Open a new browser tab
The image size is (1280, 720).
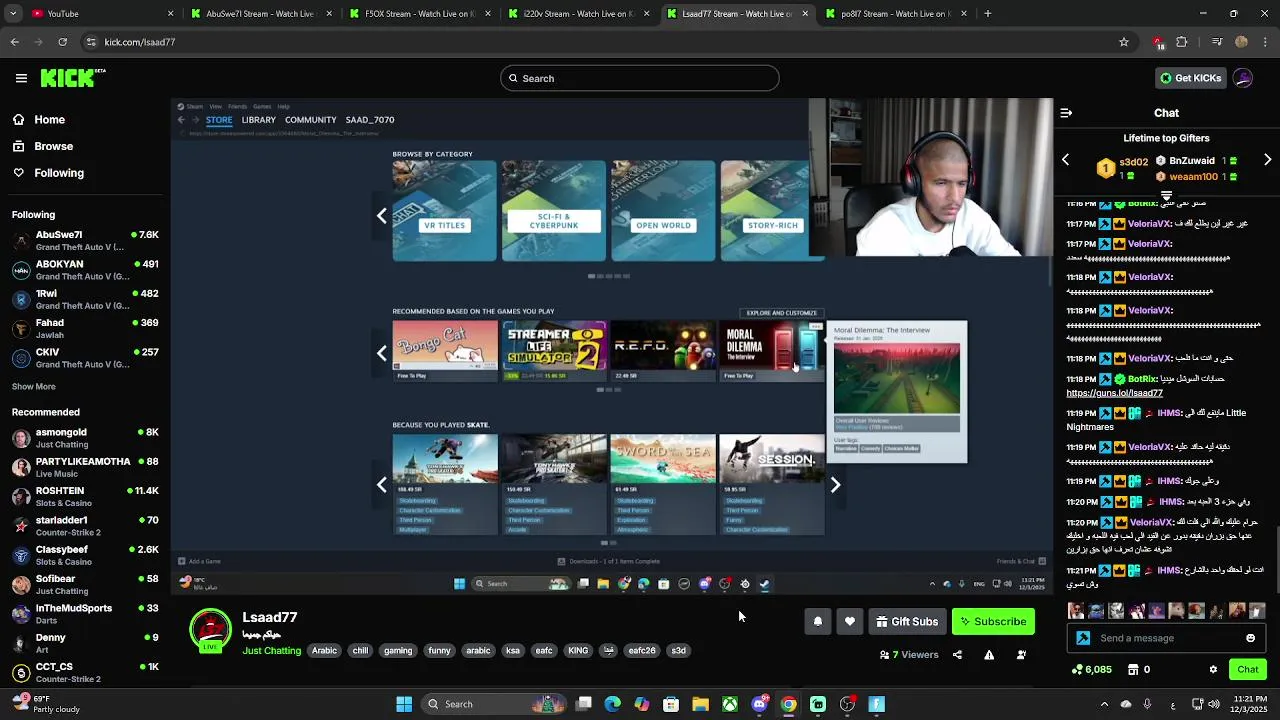click(x=988, y=14)
